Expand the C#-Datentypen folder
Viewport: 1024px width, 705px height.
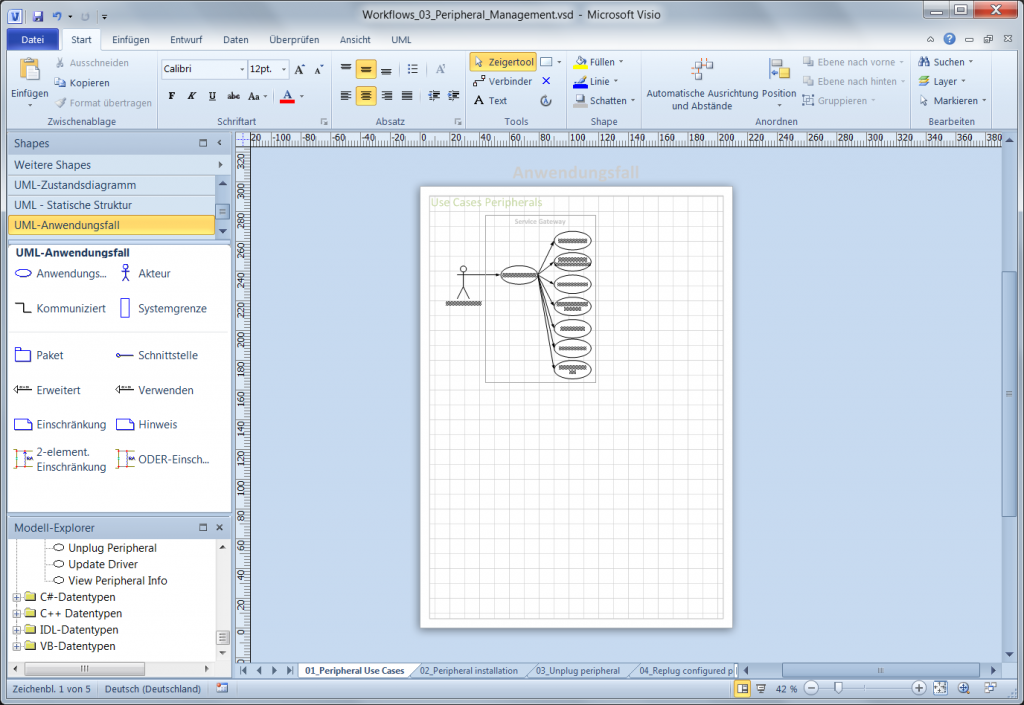(17, 597)
